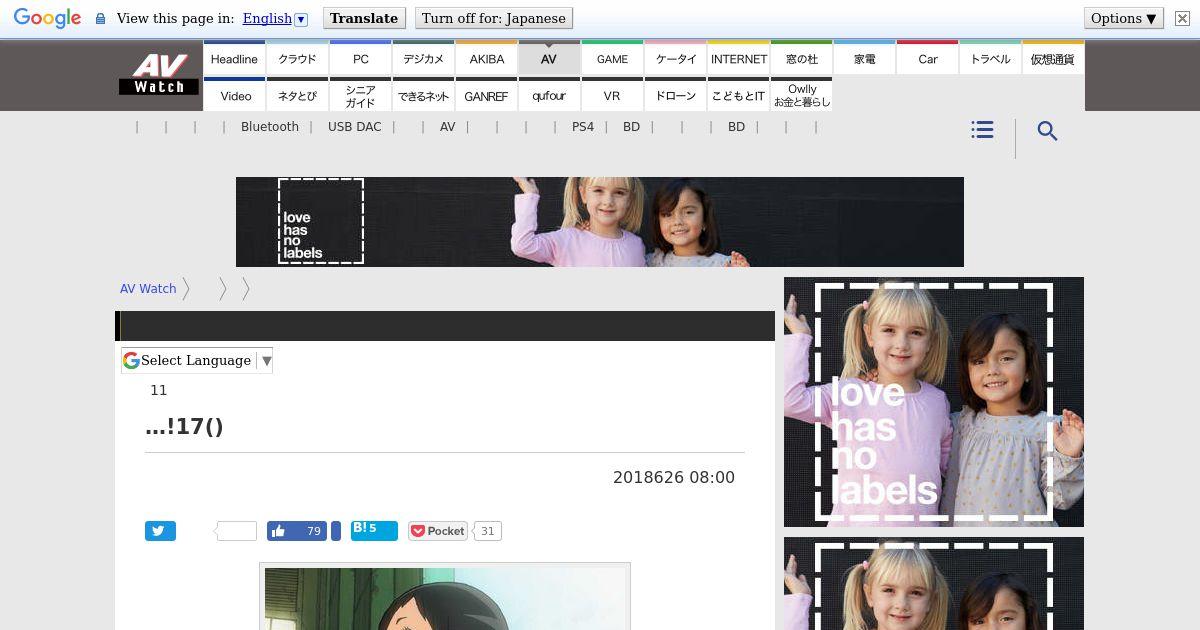Open the AV topic link in sub-navigation

pos(447,127)
